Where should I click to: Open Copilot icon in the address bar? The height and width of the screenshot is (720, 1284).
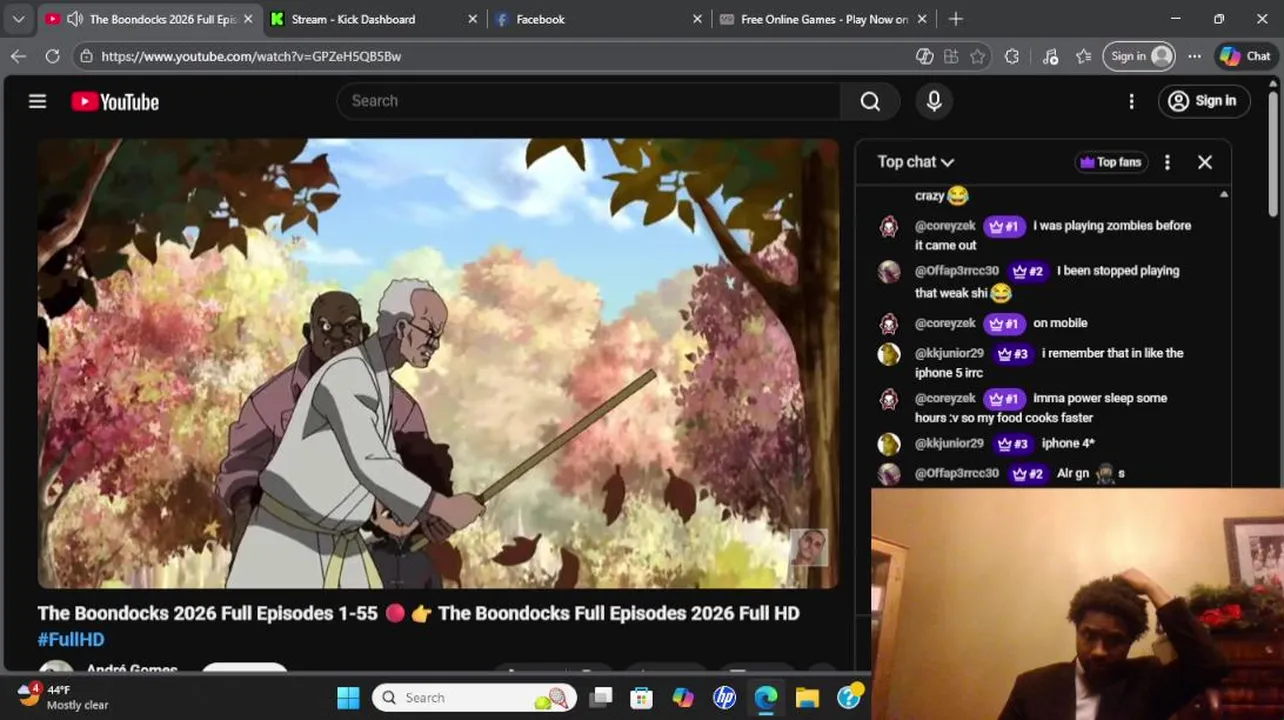coord(925,56)
